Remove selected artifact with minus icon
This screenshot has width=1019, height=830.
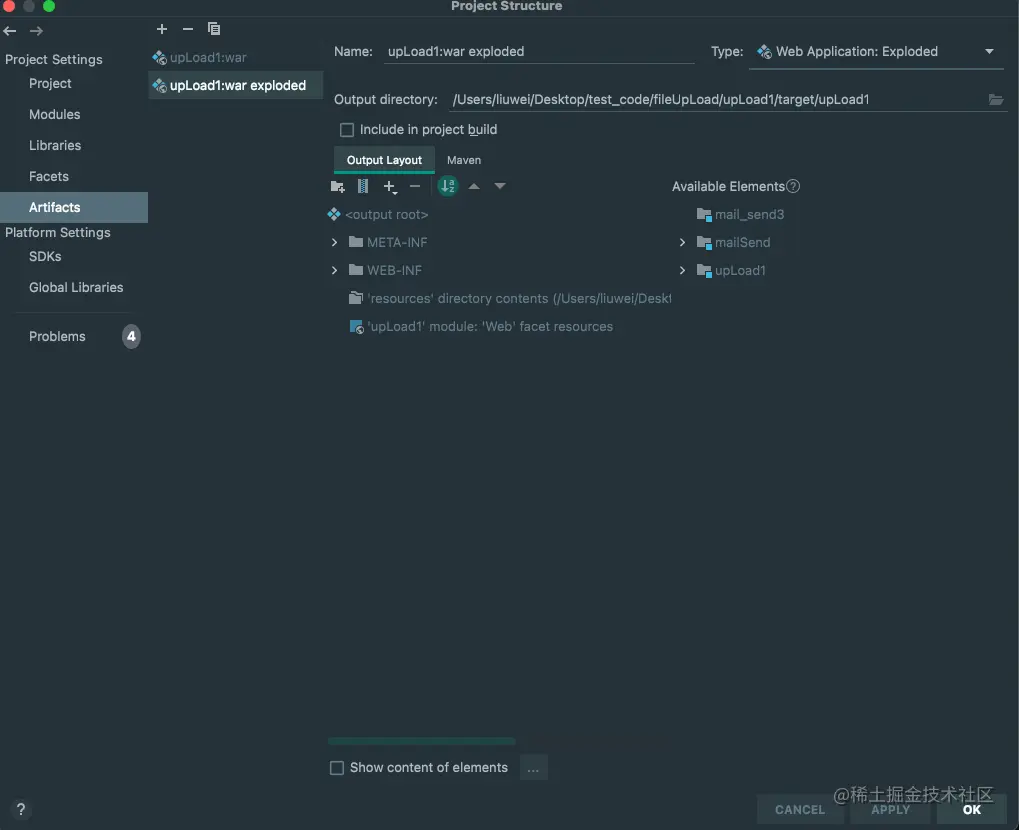tap(188, 29)
